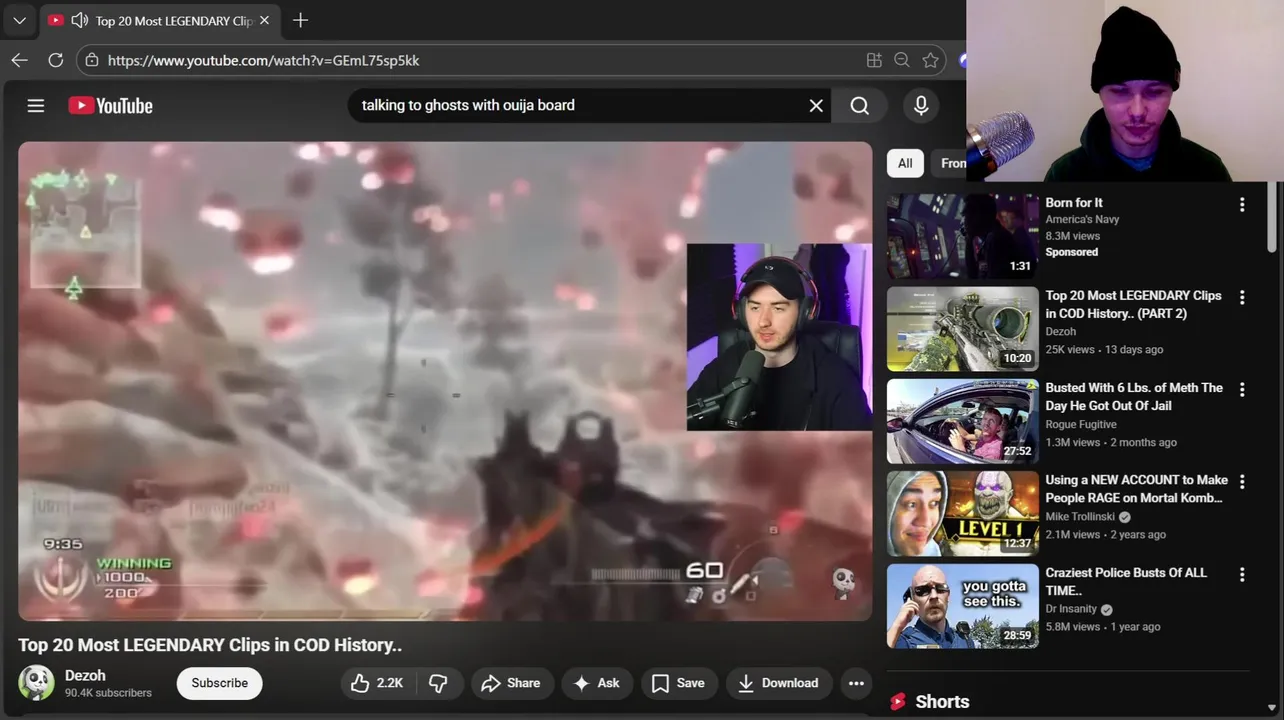Close the Top 20 Most LEGENDARY Clips tab
This screenshot has height=720, width=1284.
pos(264,20)
